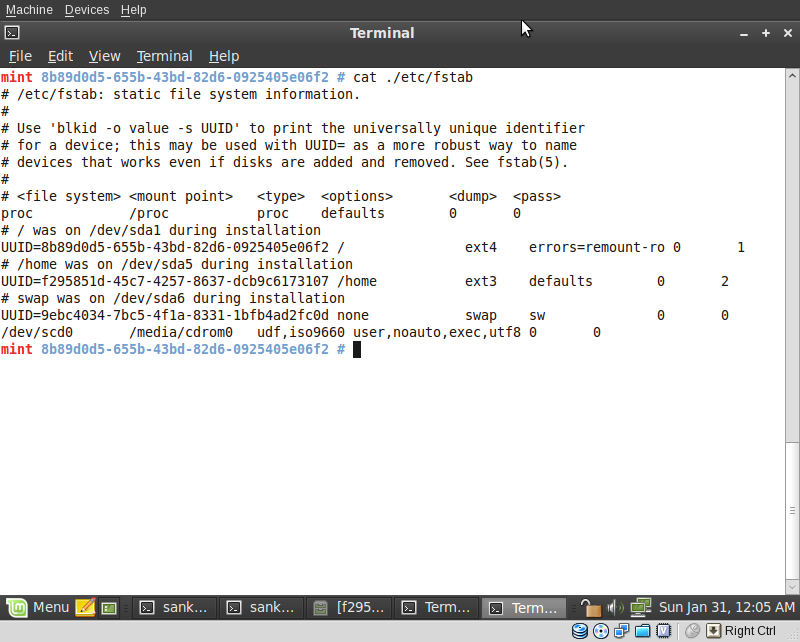
Task: Click the Terminal icon in window title bar
Action: [12, 33]
